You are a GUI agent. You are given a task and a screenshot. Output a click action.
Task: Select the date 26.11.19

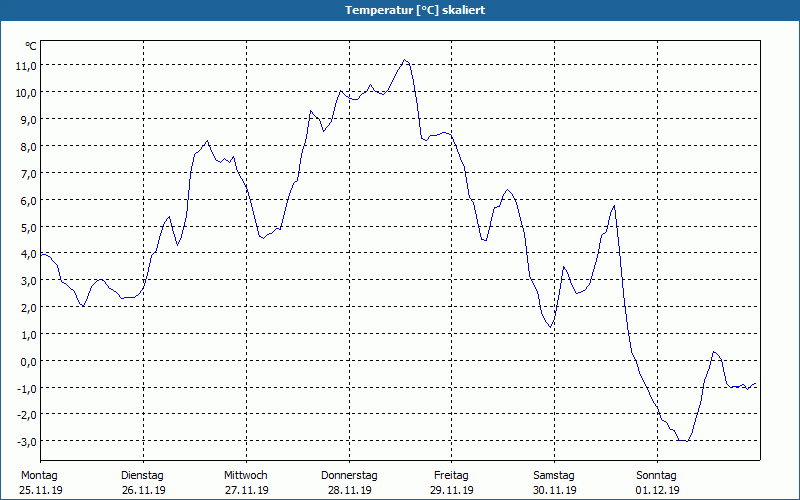pyautogui.click(x=144, y=490)
